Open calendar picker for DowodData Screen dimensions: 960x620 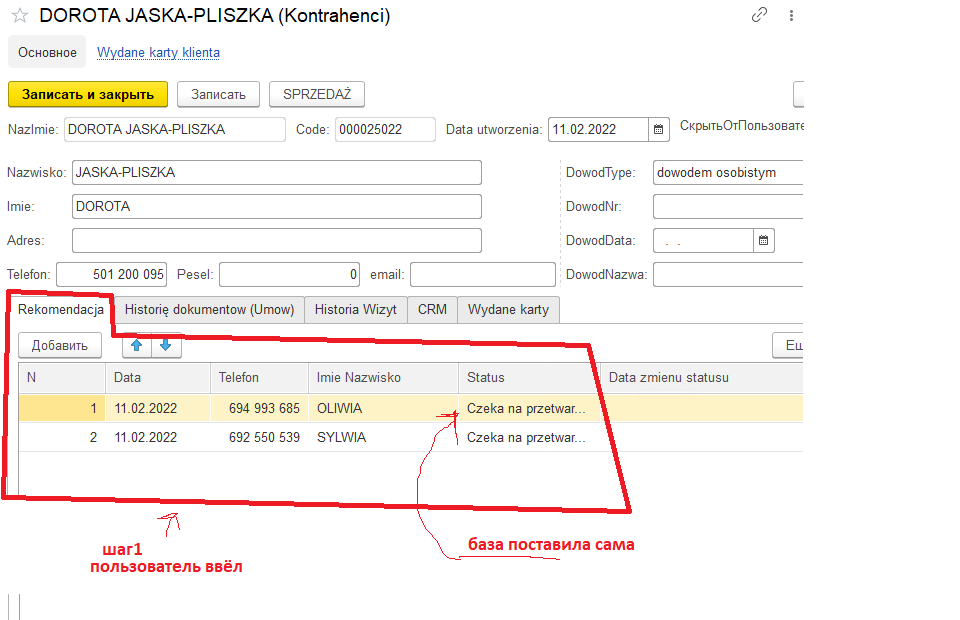pyautogui.click(x=763, y=240)
